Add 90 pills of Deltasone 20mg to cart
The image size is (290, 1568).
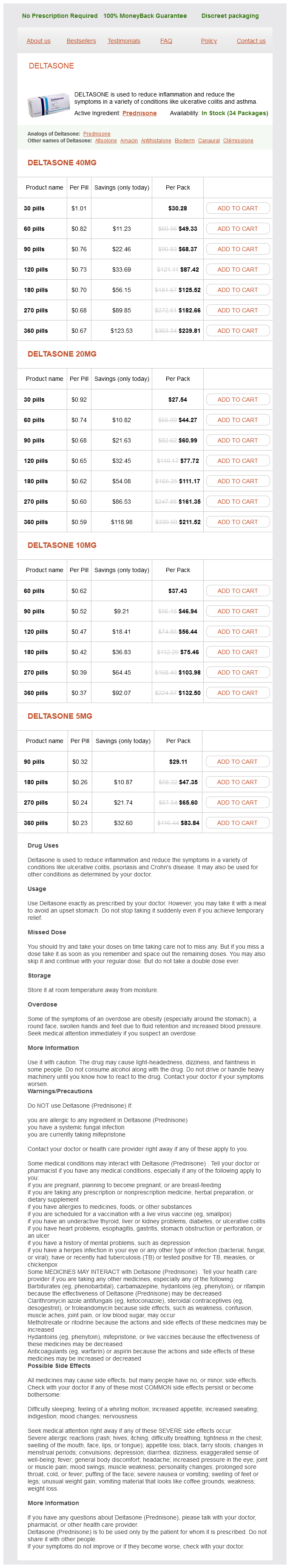pos(237,440)
